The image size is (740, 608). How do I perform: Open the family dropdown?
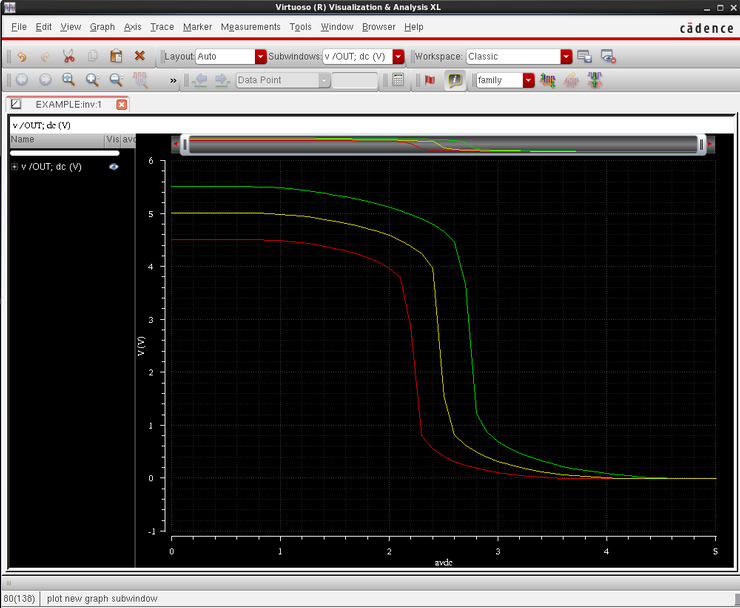tap(528, 80)
